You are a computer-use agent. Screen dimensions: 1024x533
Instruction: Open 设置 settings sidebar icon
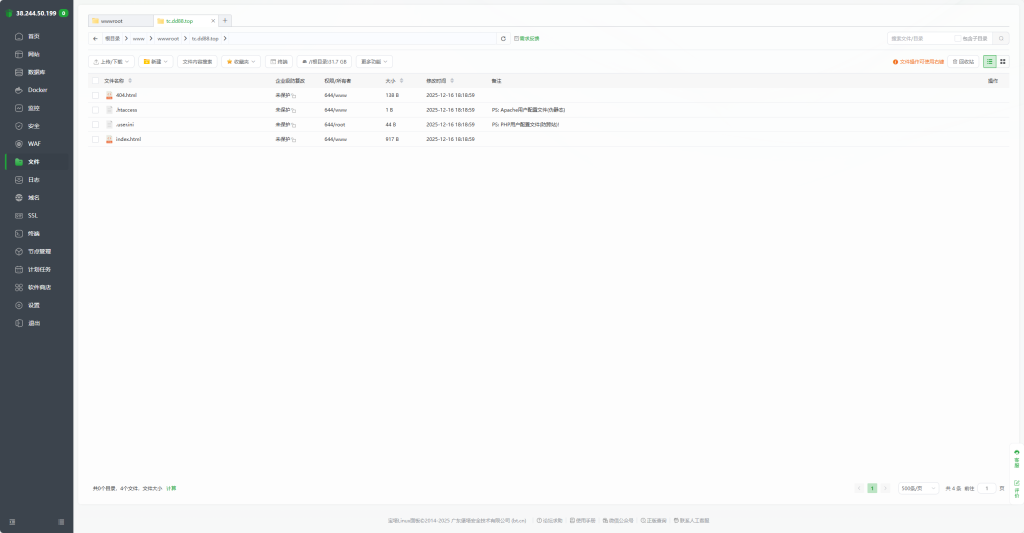coord(19,305)
